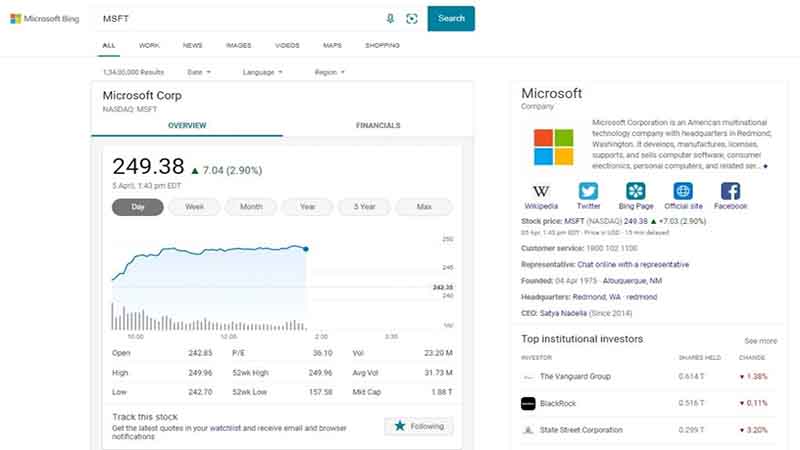800x450 pixels.
Task: Select the FINANCIALS stock tab
Action: click(x=378, y=126)
